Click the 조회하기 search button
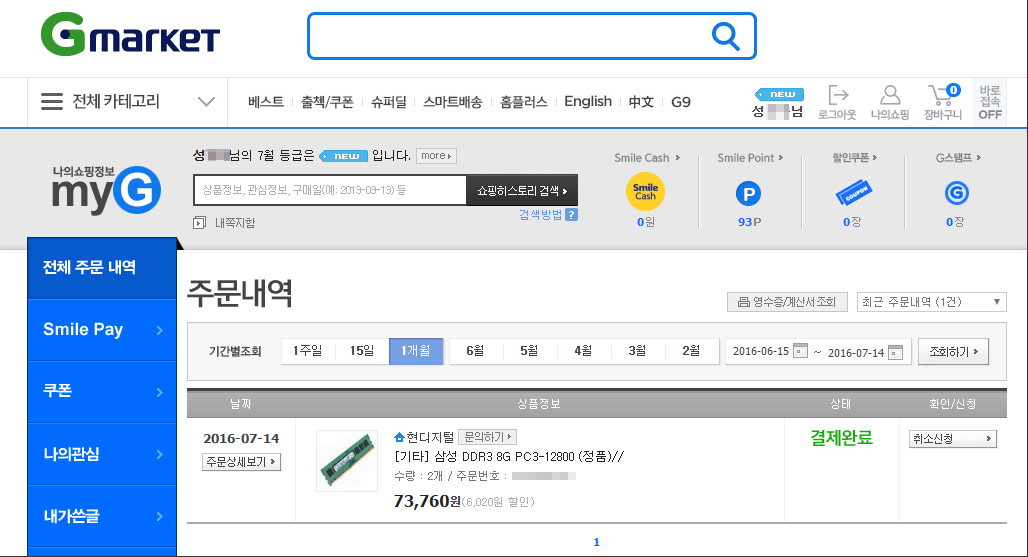The image size is (1028, 557). pyautogui.click(x=953, y=351)
